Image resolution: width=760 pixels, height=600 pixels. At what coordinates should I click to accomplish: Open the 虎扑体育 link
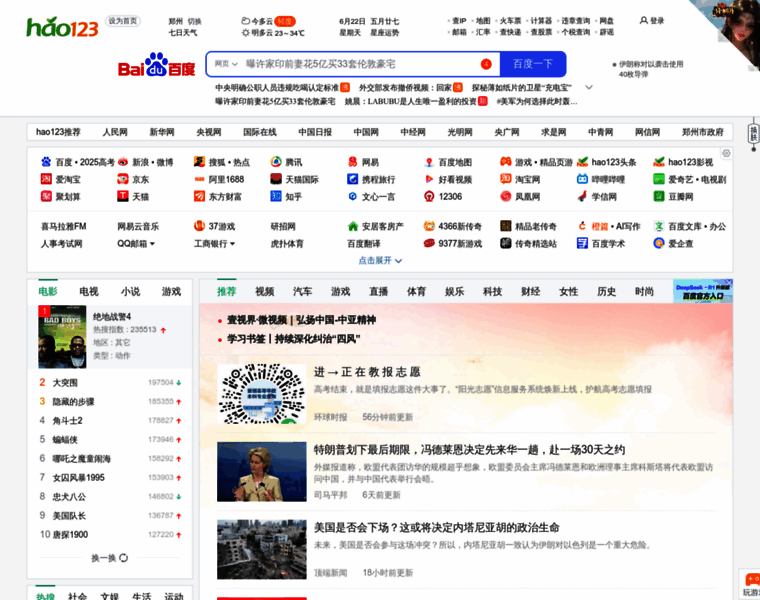coord(287,243)
